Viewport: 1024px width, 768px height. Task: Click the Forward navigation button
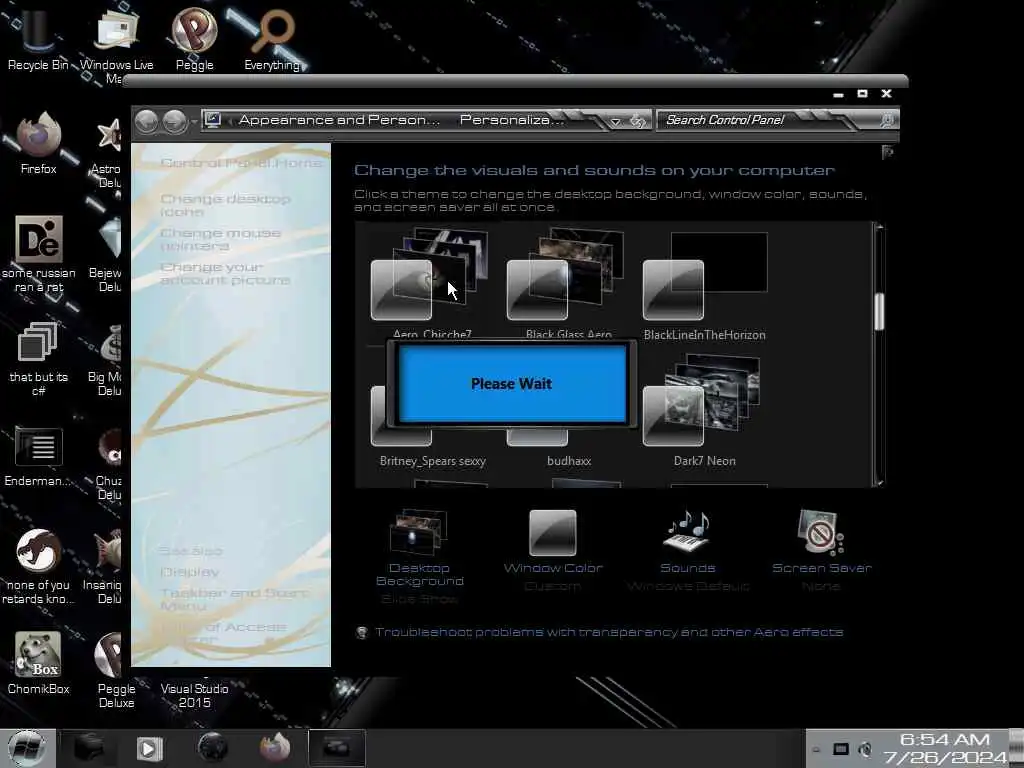(x=174, y=121)
